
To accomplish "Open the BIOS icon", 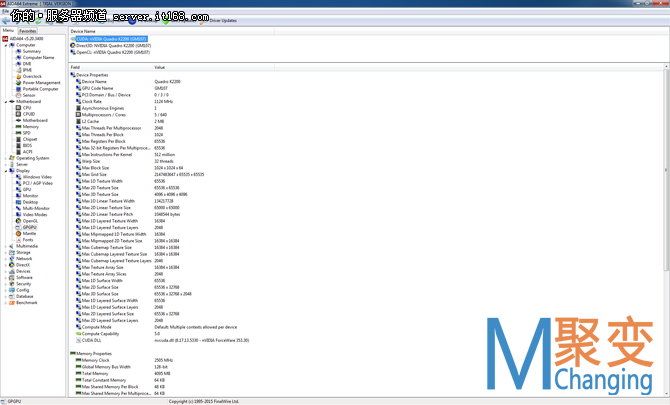I will coord(18,145).
